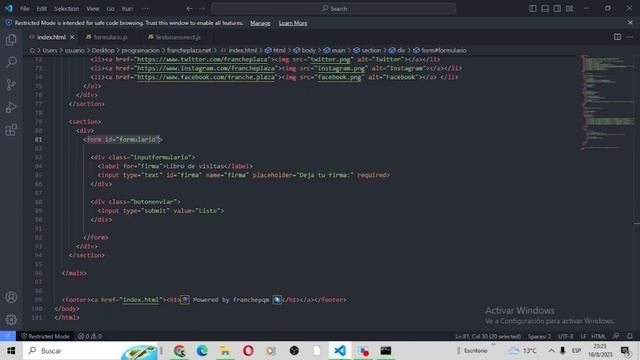The height and width of the screenshot is (360, 640).
Task: Click the Manage link in Restricted Mode banner
Action: pos(260,23)
